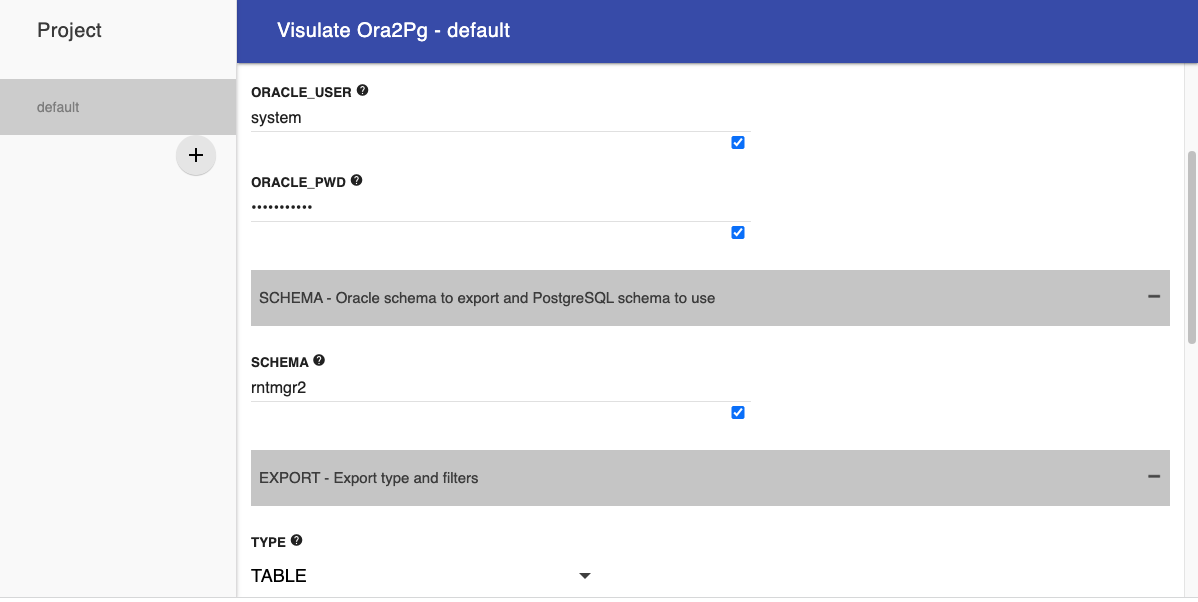Click the Visulate Ora2Pg - default title
Screen dimensions: 1198x602
pos(394,31)
